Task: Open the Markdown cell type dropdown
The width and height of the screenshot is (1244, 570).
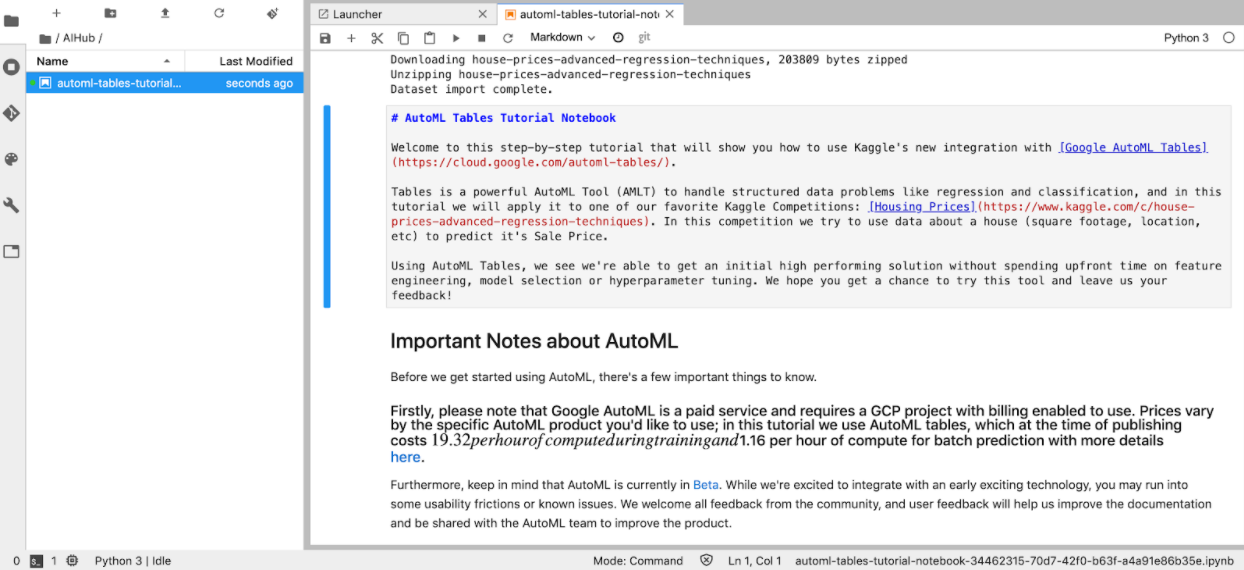Action: click(x=562, y=38)
